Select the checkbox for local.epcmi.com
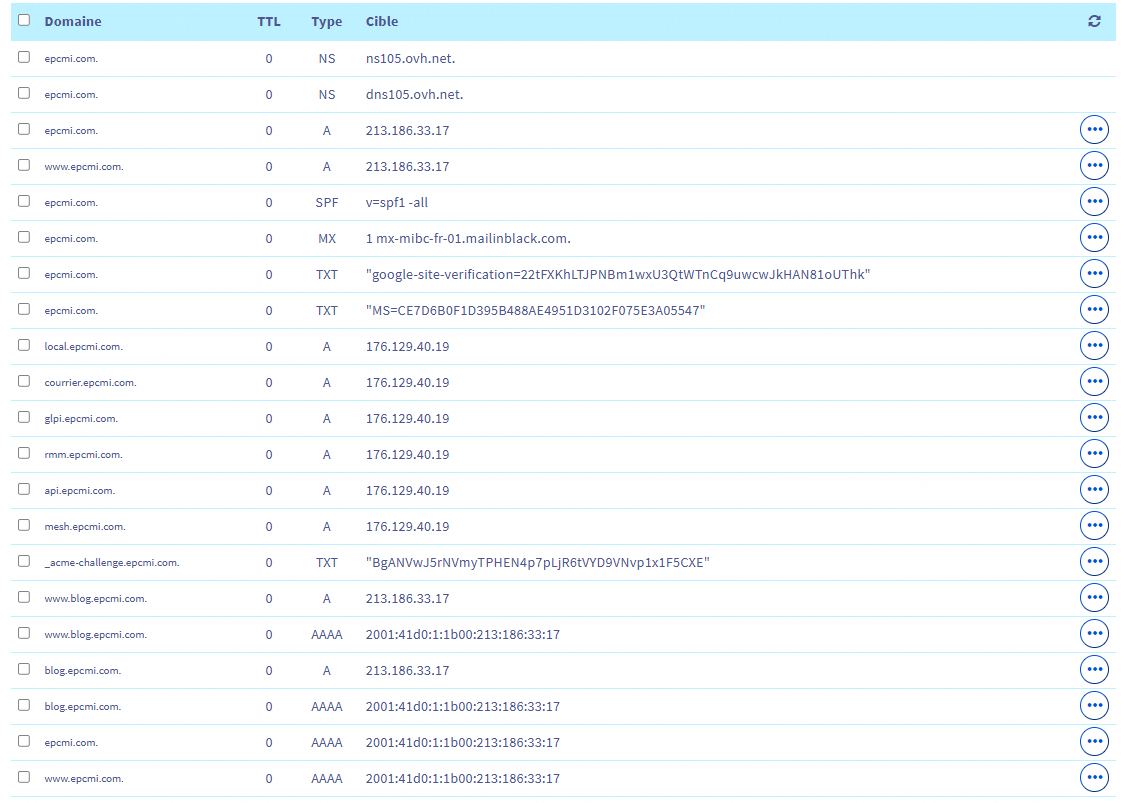 24,345
